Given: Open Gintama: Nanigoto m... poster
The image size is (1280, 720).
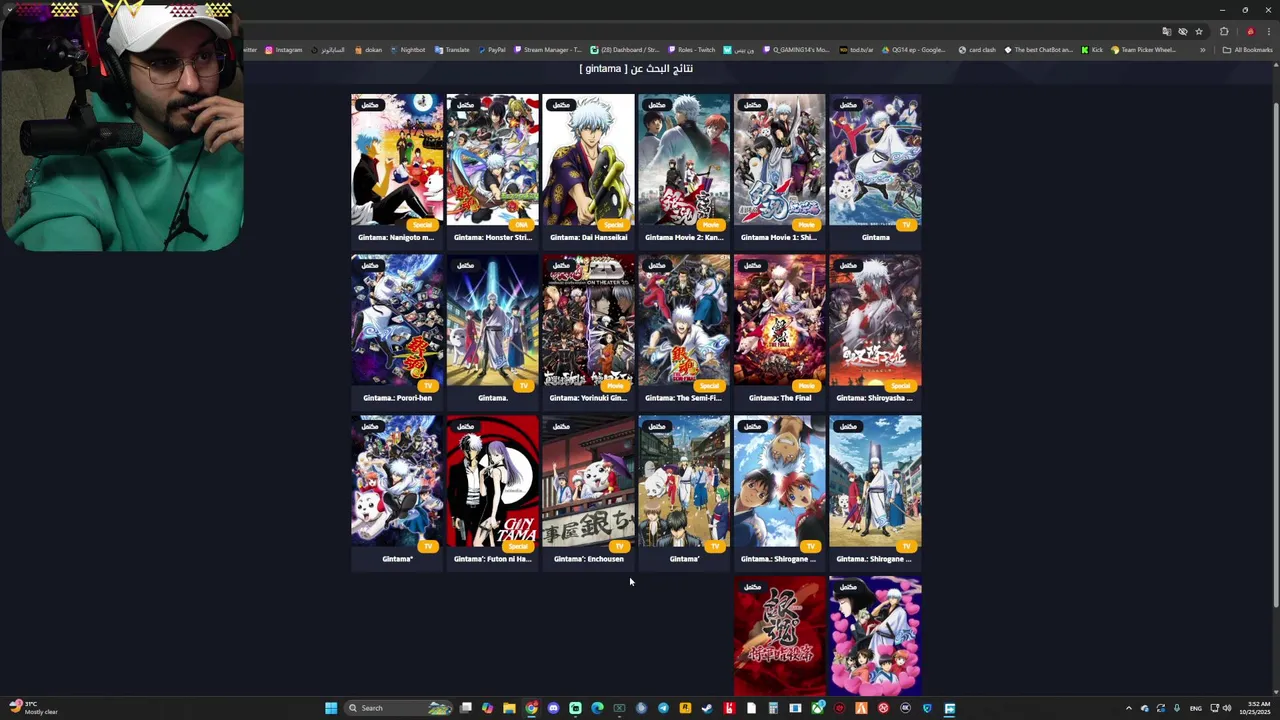Looking at the screenshot, I should click(397, 160).
